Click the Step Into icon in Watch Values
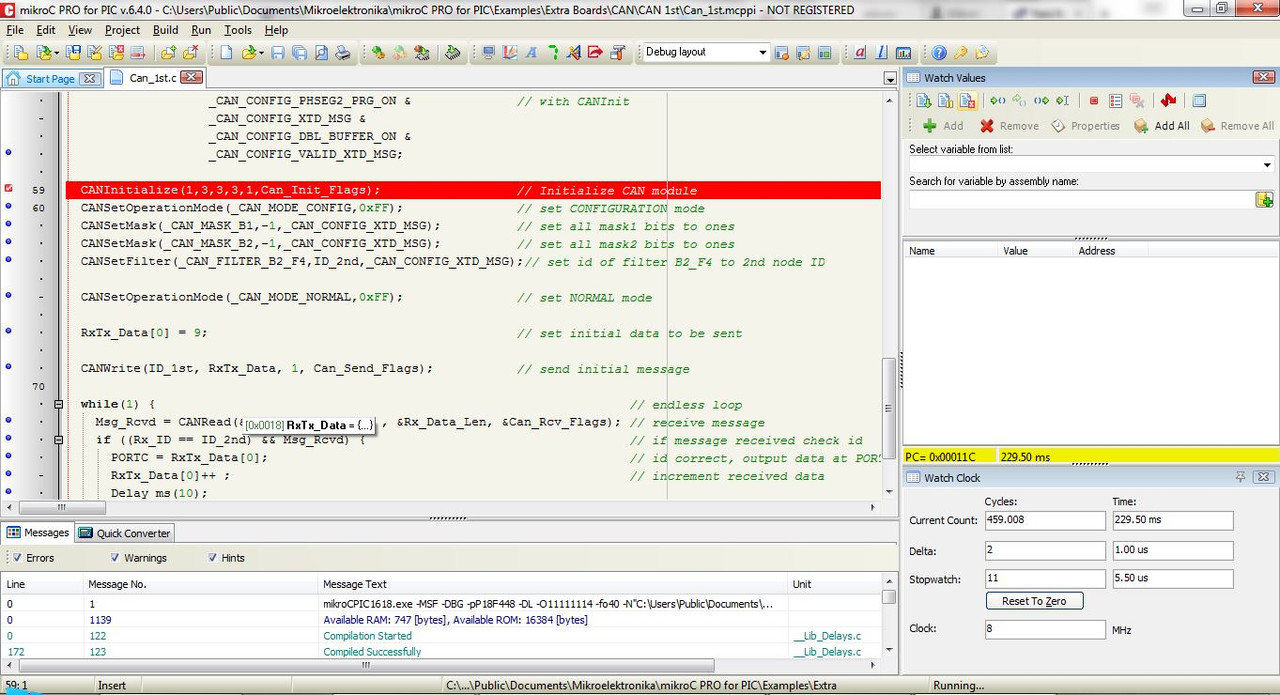The height and width of the screenshot is (695, 1280). (997, 100)
